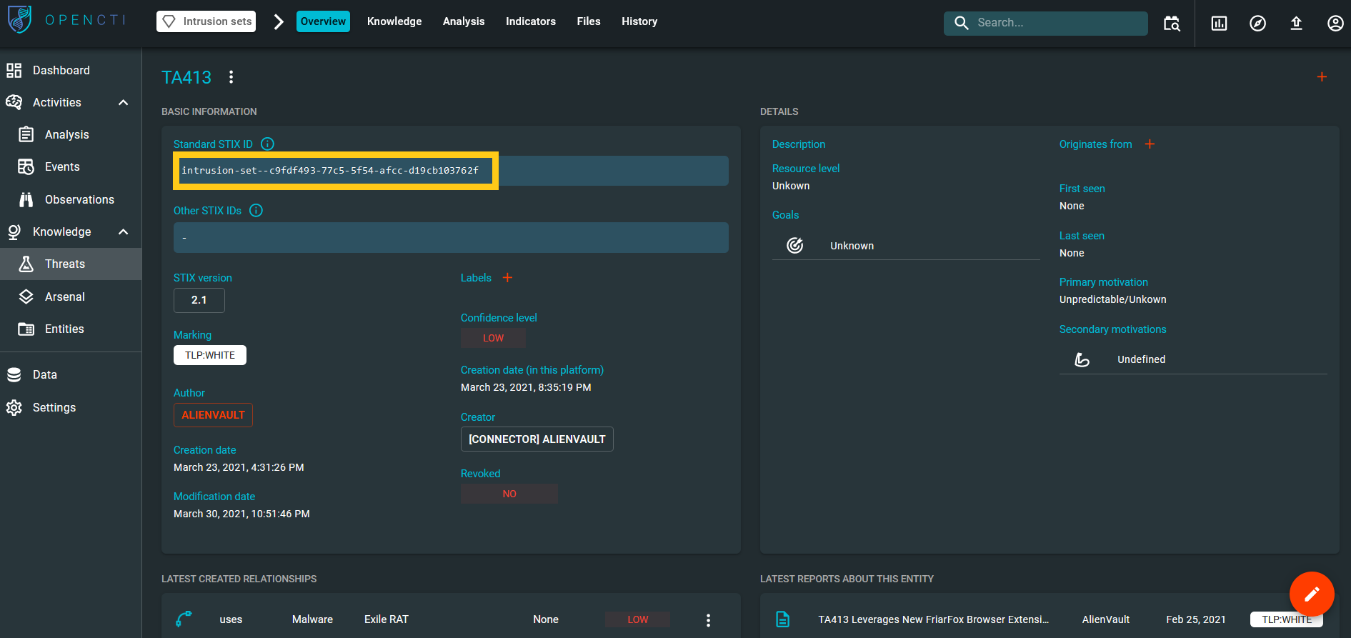Image resolution: width=1351 pixels, height=638 pixels.
Task: Collapse the Knowledge section chevron
Action: pos(123,231)
